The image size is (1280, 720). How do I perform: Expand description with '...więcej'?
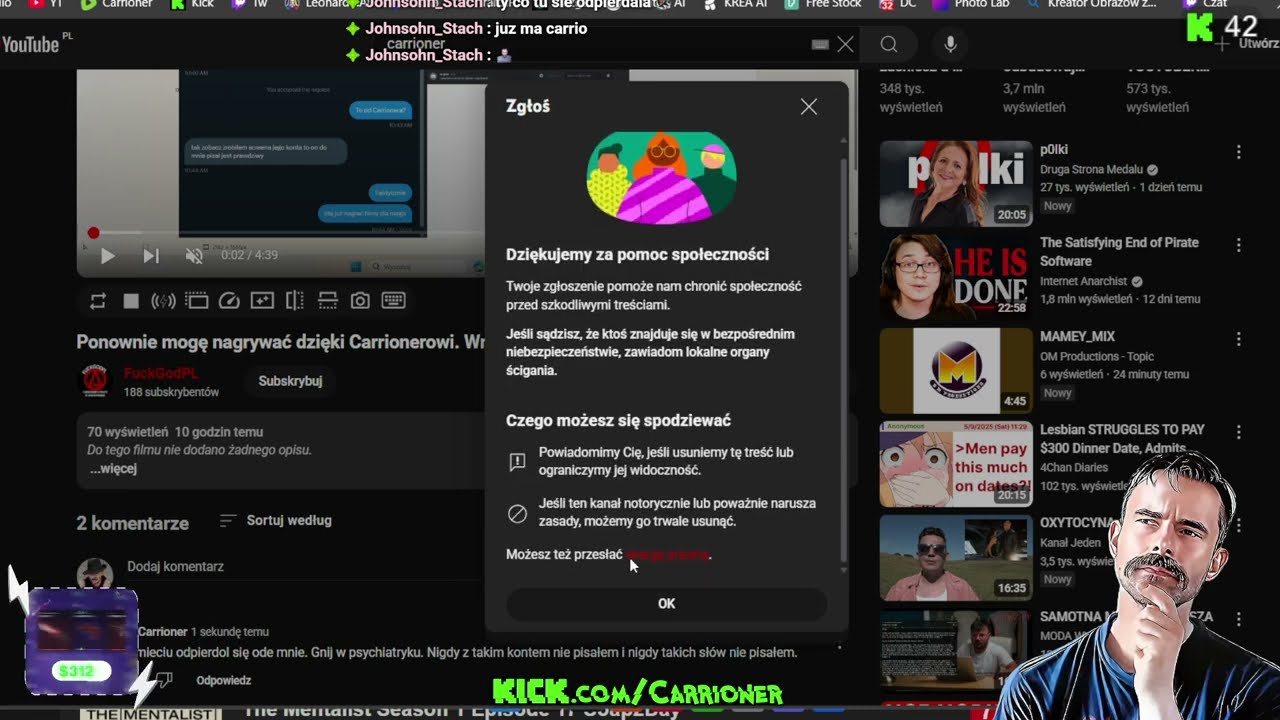[x=112, y=468]
